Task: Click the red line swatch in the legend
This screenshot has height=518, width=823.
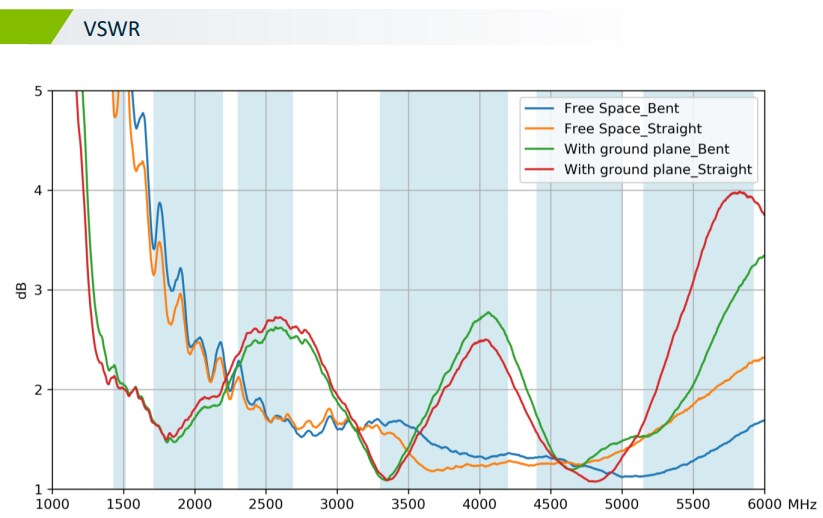Action: point(541,170)
